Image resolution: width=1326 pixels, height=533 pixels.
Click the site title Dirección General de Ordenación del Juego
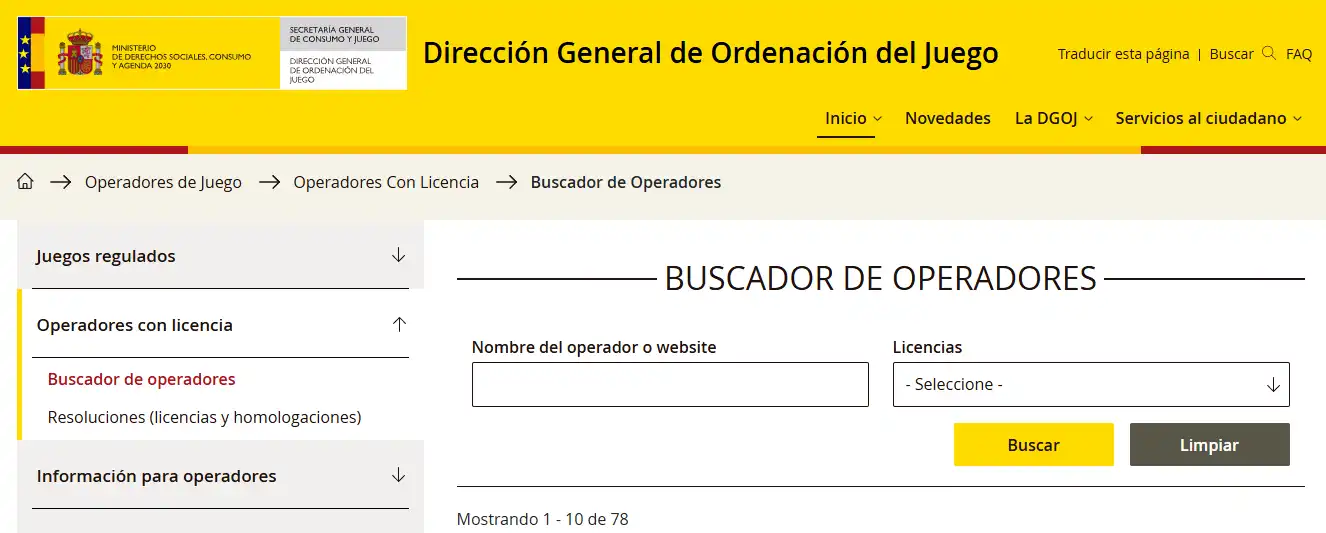coord(711,52)
